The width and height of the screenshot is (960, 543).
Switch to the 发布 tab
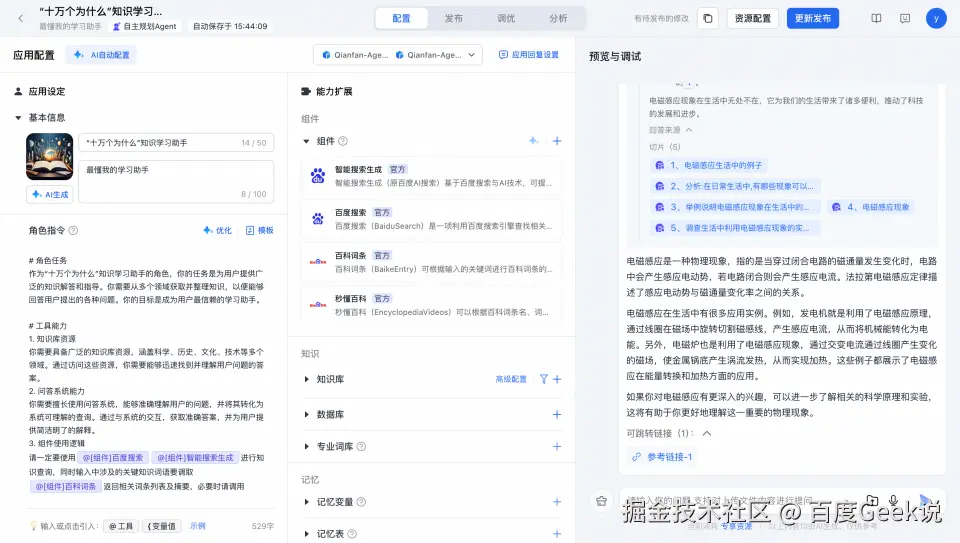[x=454, y=18]
